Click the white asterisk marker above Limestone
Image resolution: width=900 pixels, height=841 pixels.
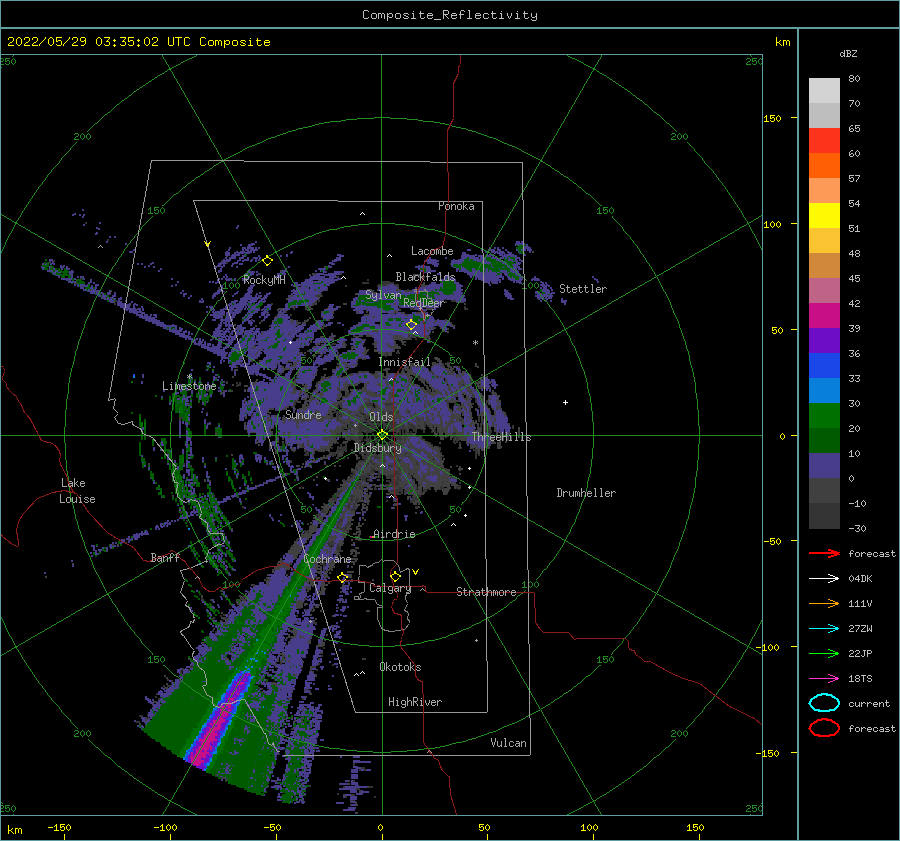point(189,377)
